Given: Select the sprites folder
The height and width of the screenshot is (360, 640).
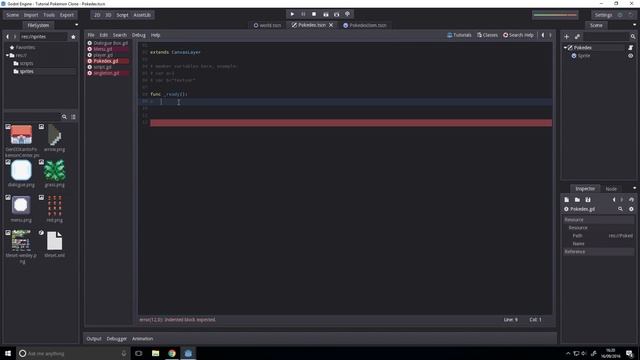Looking at the screenshot, I should click(27, 71).
